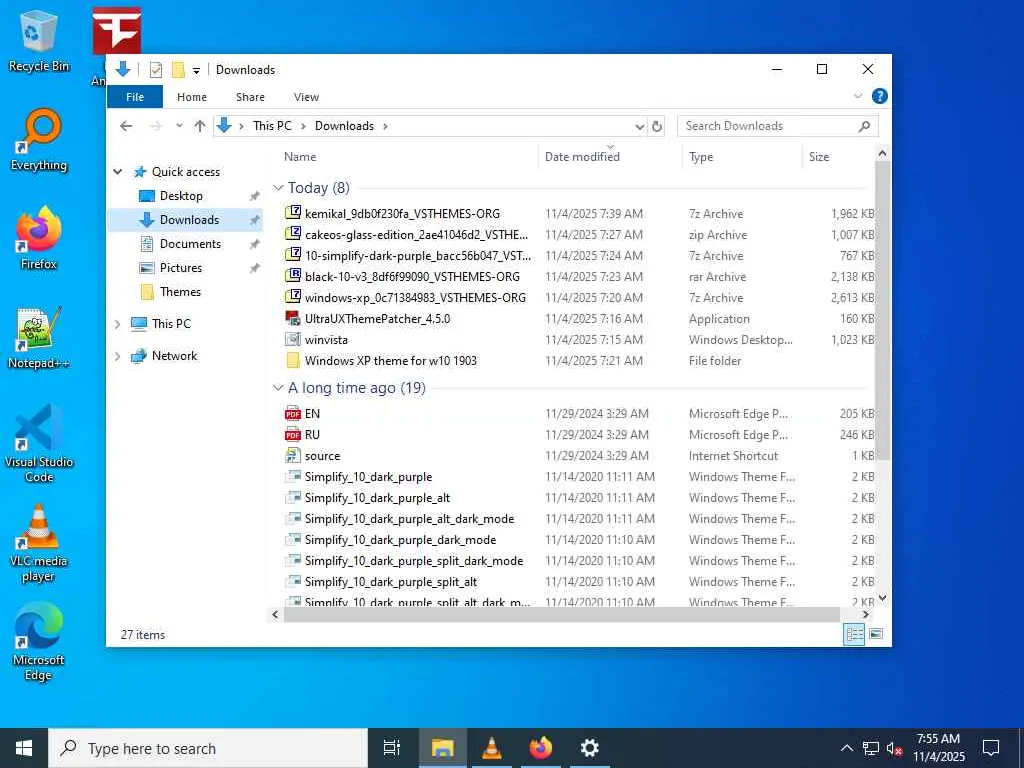The width and height of the screenshot is (1024, 768).
Task: Select Desktop in Quick access
Action: point(181,196)
